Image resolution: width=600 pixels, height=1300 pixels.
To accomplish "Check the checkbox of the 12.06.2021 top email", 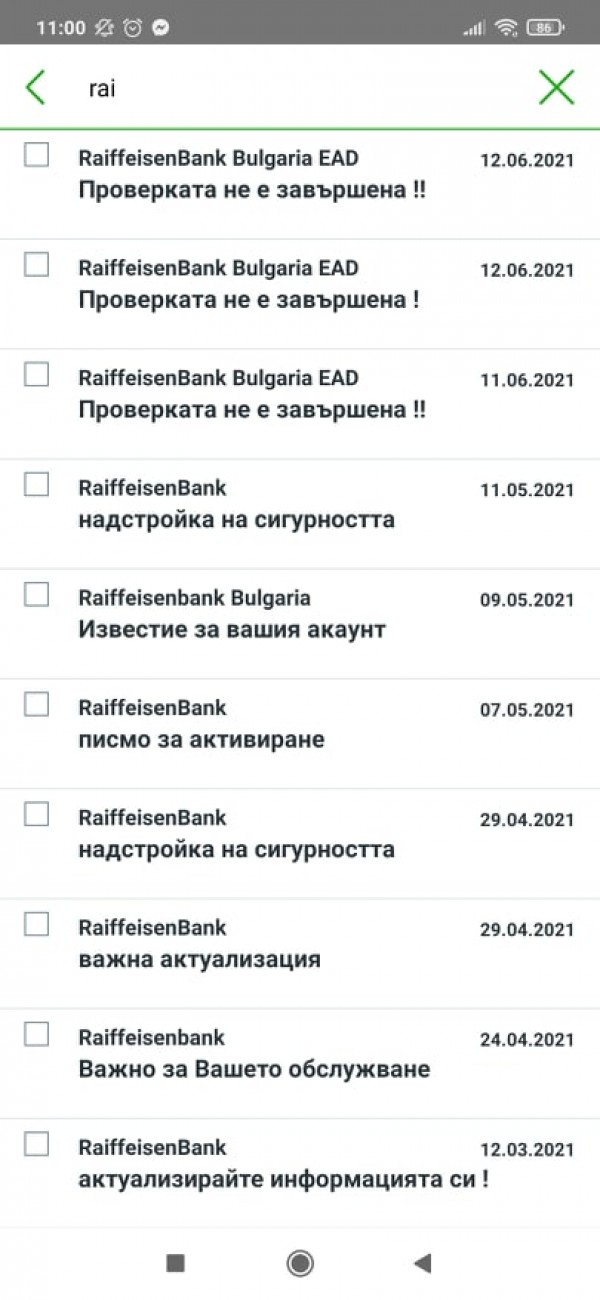I will point(36,153).
